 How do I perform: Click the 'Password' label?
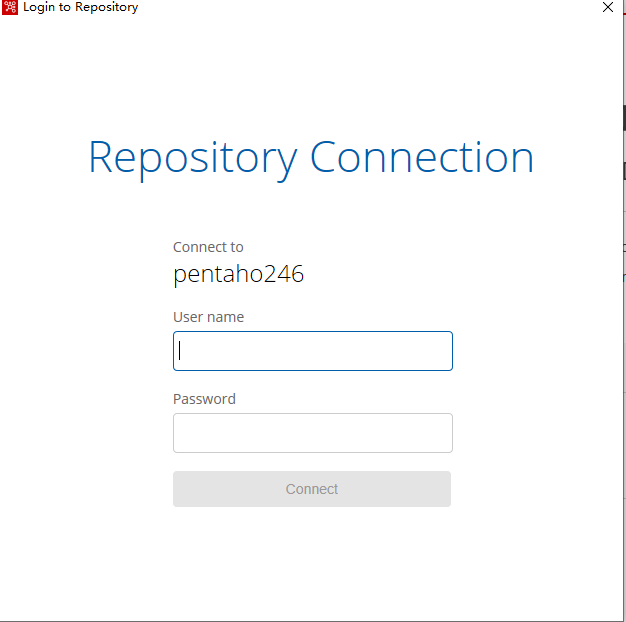[x=204, y=399]
